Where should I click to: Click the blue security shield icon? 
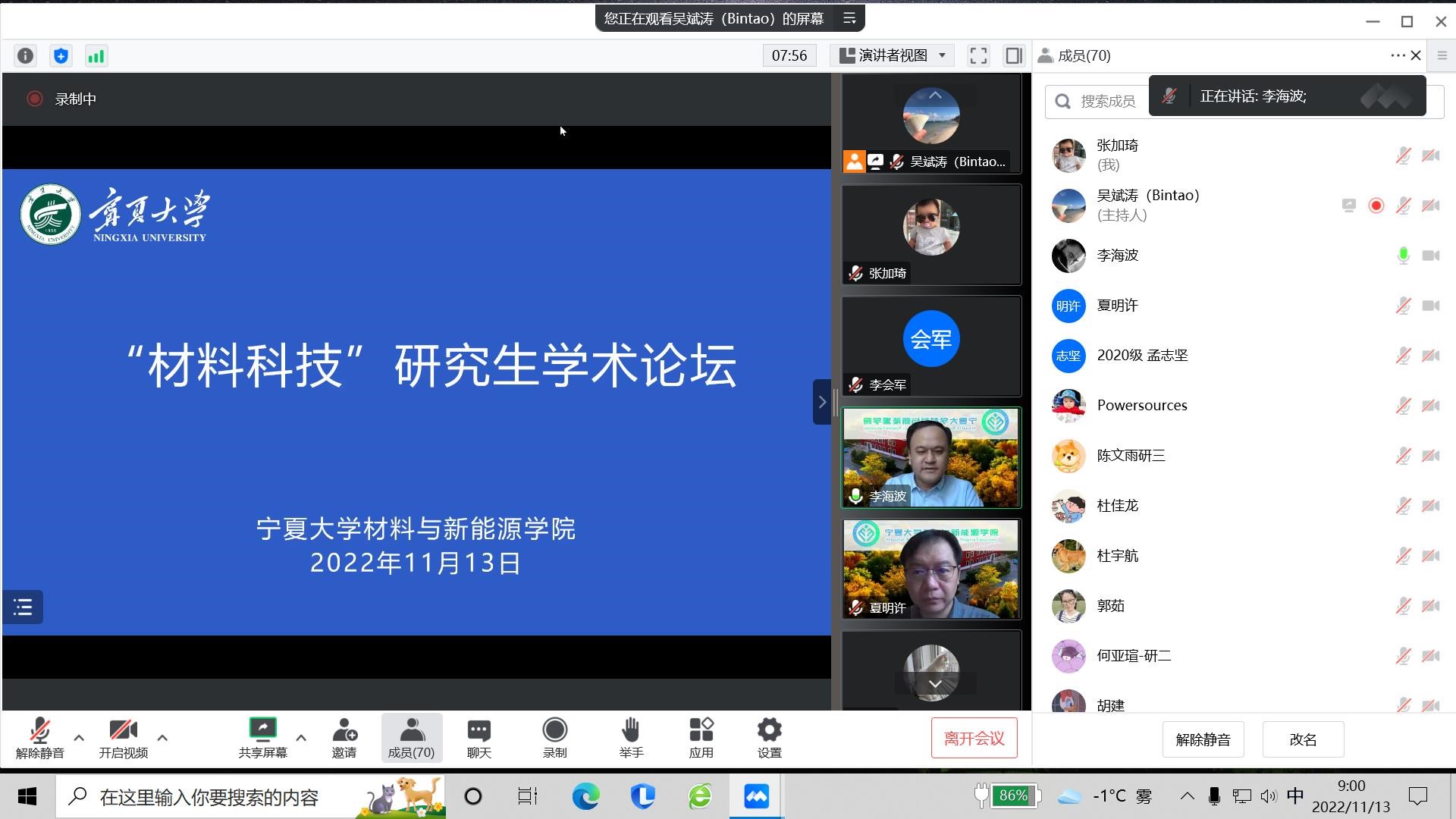coord(61,55)
